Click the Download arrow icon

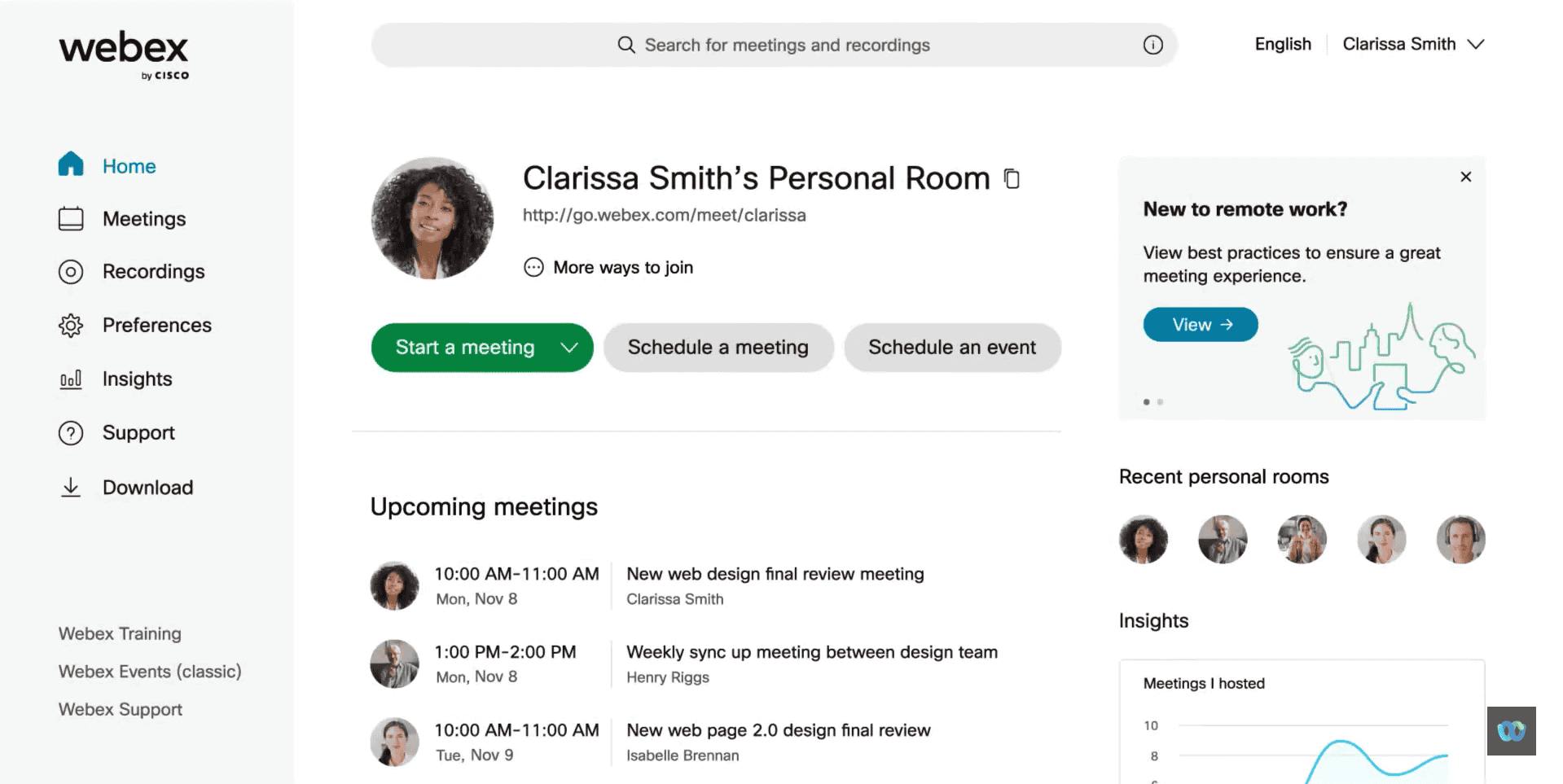pos(71,487)
